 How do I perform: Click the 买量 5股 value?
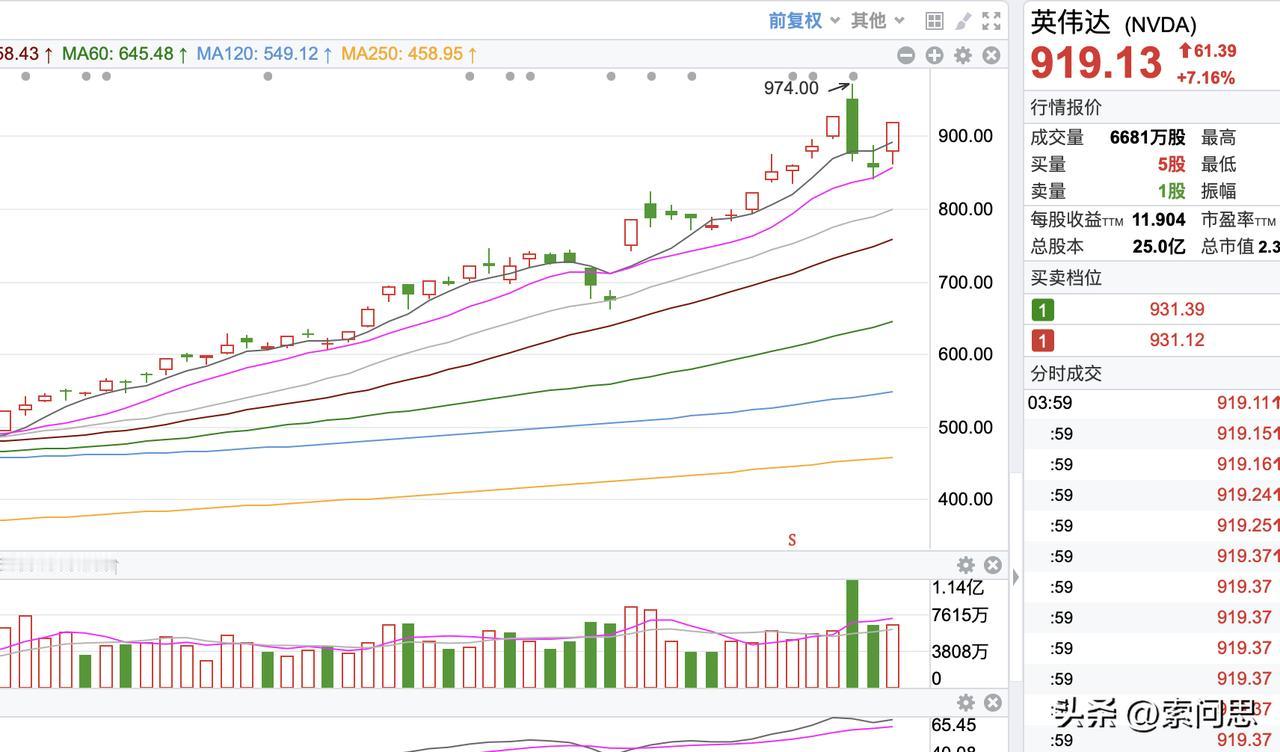[x=1172, y=164]
